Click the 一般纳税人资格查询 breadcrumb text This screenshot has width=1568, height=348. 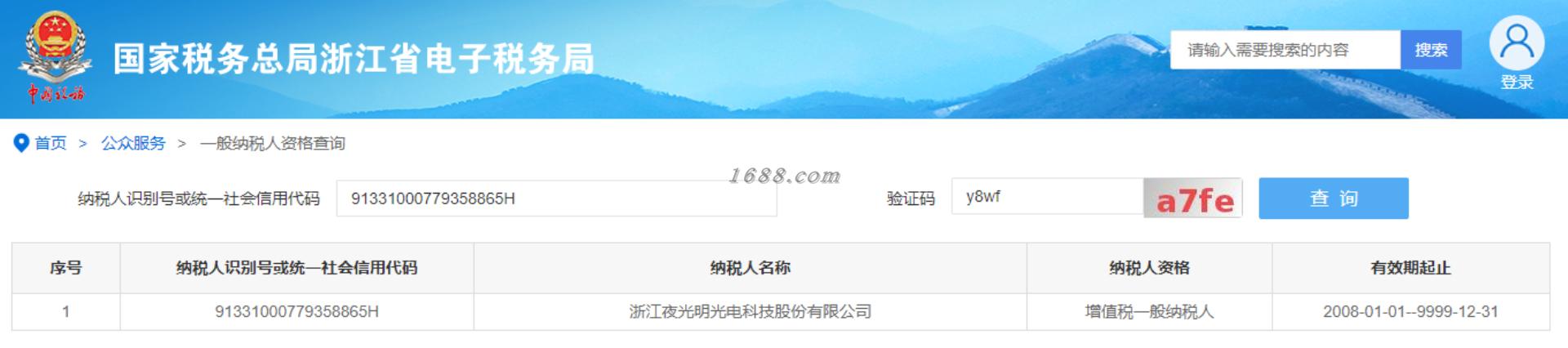pyautogui.click(x=273, y=143)
